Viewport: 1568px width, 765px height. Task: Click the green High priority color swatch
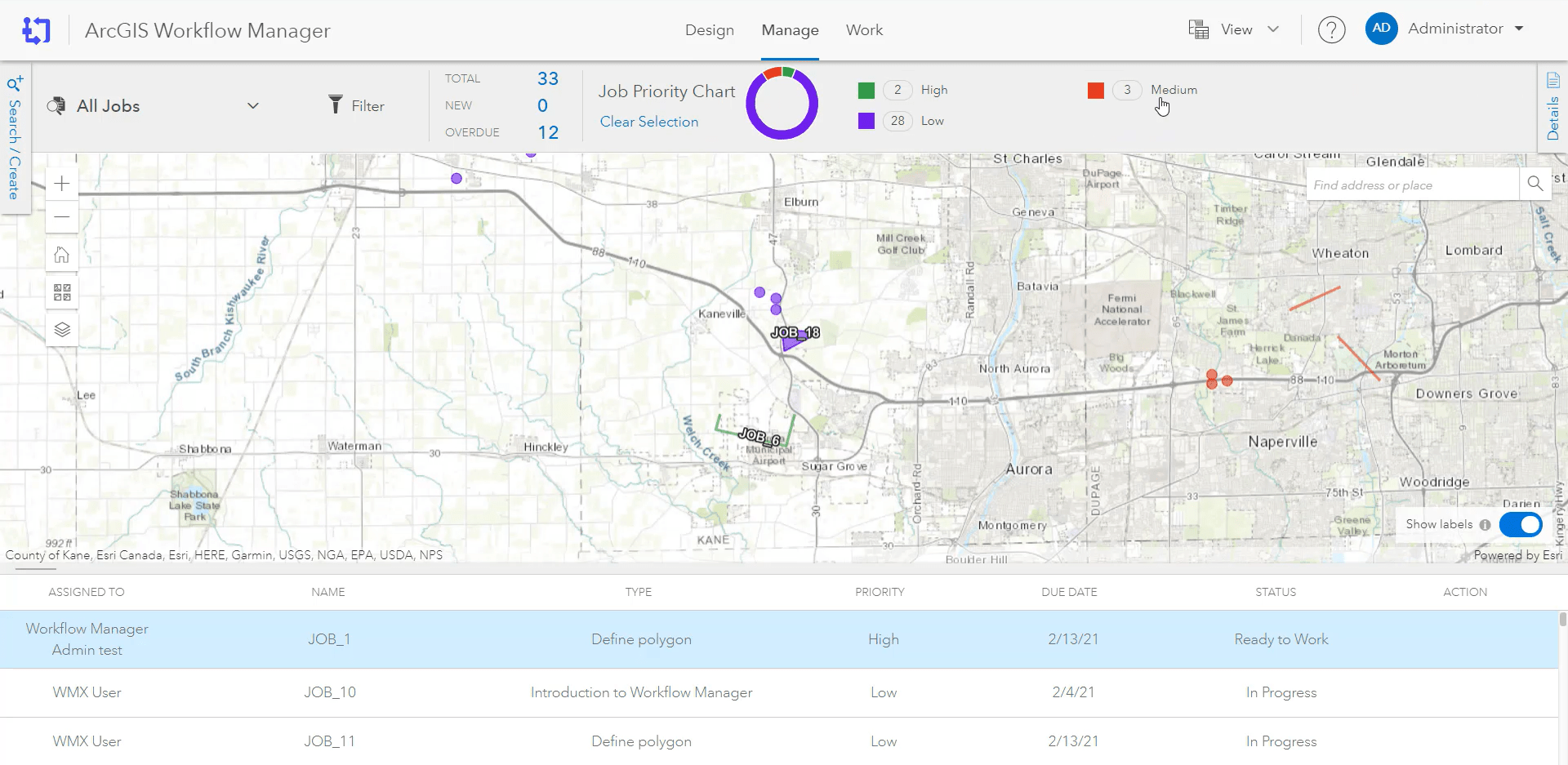(866, 91)
